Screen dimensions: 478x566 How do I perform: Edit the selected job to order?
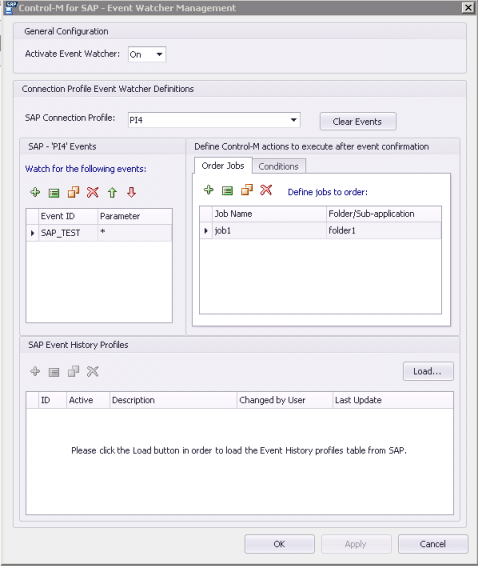pos(227,191)
